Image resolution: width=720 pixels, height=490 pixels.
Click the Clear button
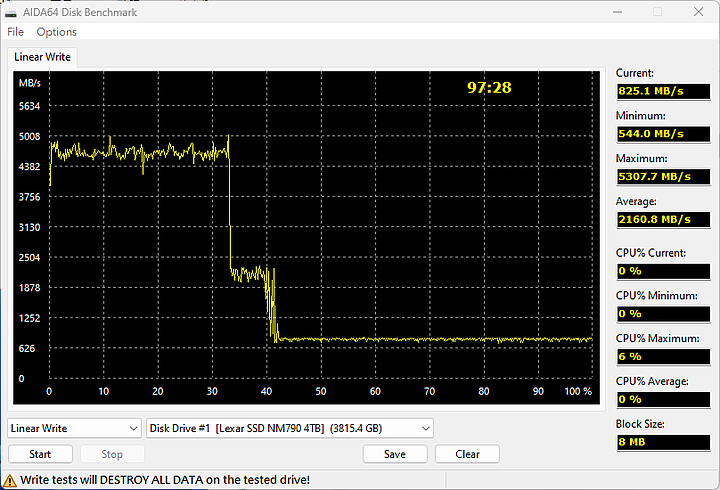467,454
